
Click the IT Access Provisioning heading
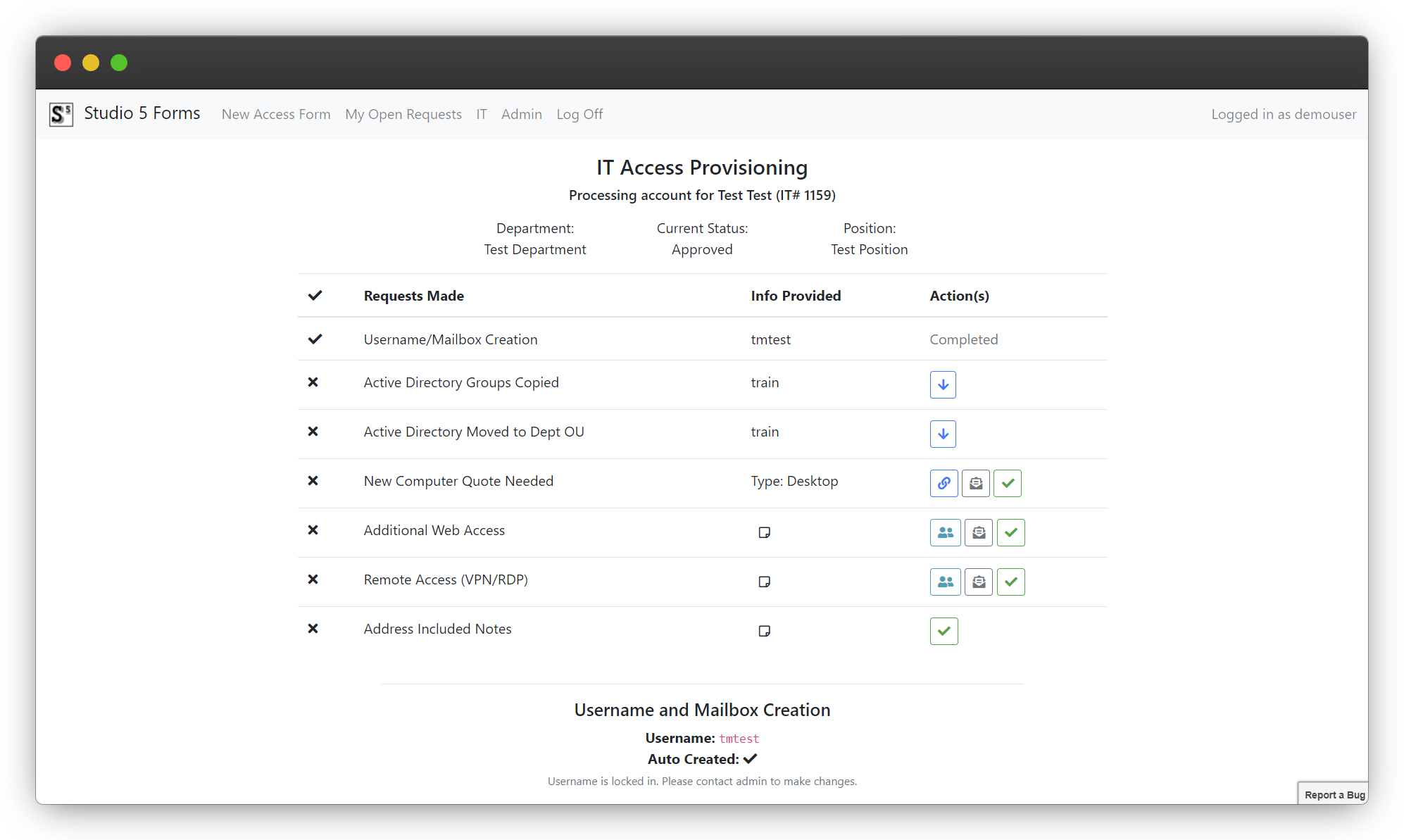pyautogui.click(x=702, y=168)
